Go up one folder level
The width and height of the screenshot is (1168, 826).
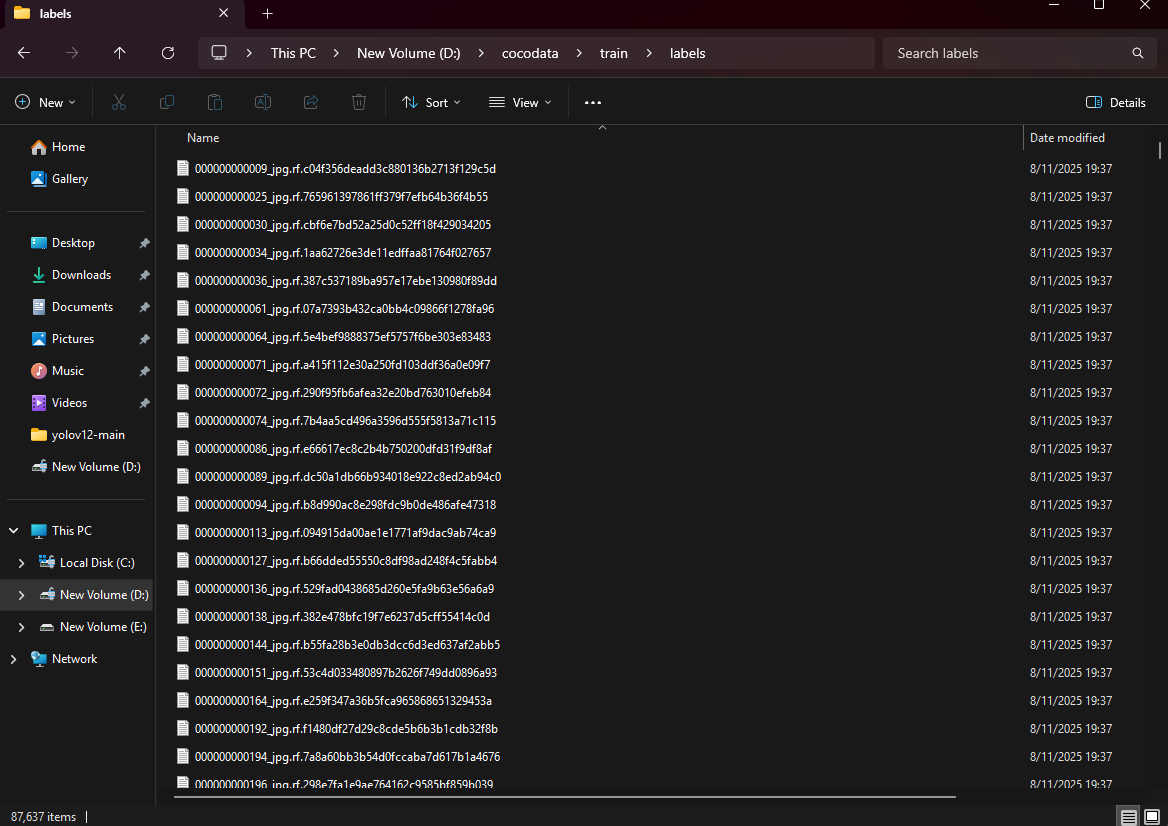pyautogui.click(x=119, y=53)
